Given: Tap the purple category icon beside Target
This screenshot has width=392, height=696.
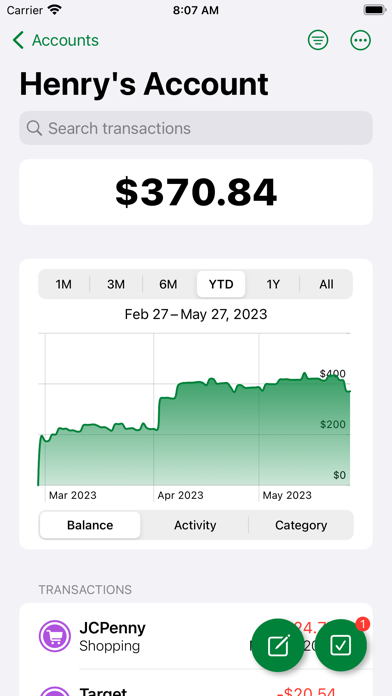Looking at the screenshot, I should (x=55, y=691).
